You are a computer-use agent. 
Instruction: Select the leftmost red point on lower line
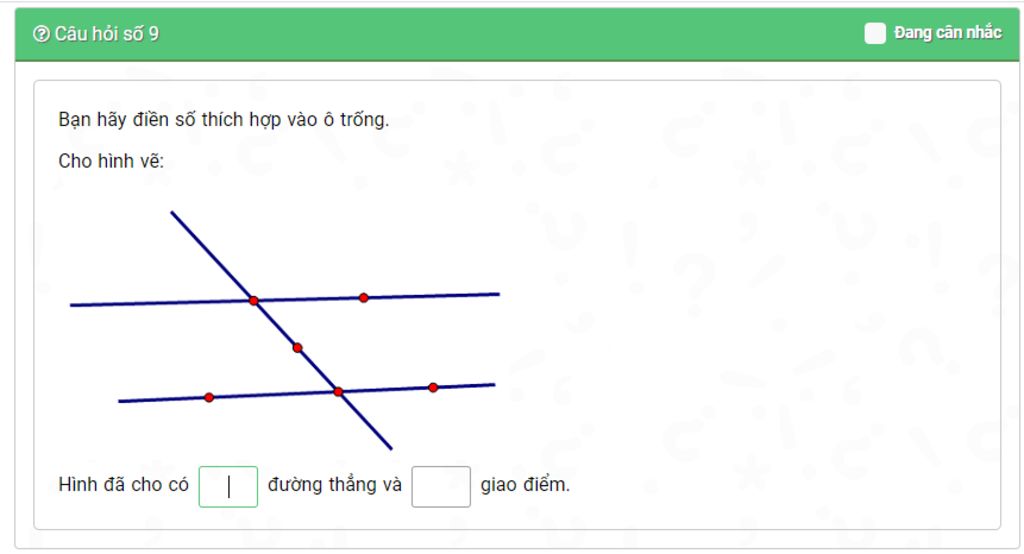[x=209, y=397]
